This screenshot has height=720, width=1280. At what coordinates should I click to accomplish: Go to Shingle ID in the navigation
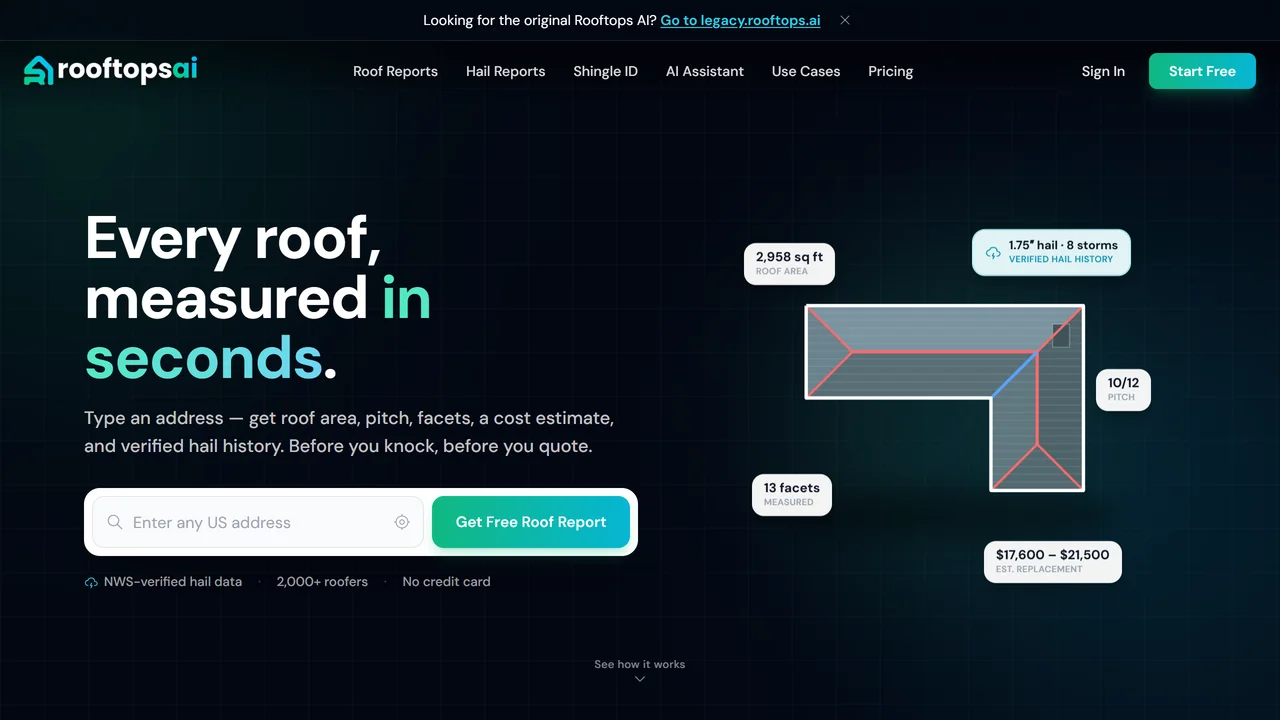click(x=605, y=71)
